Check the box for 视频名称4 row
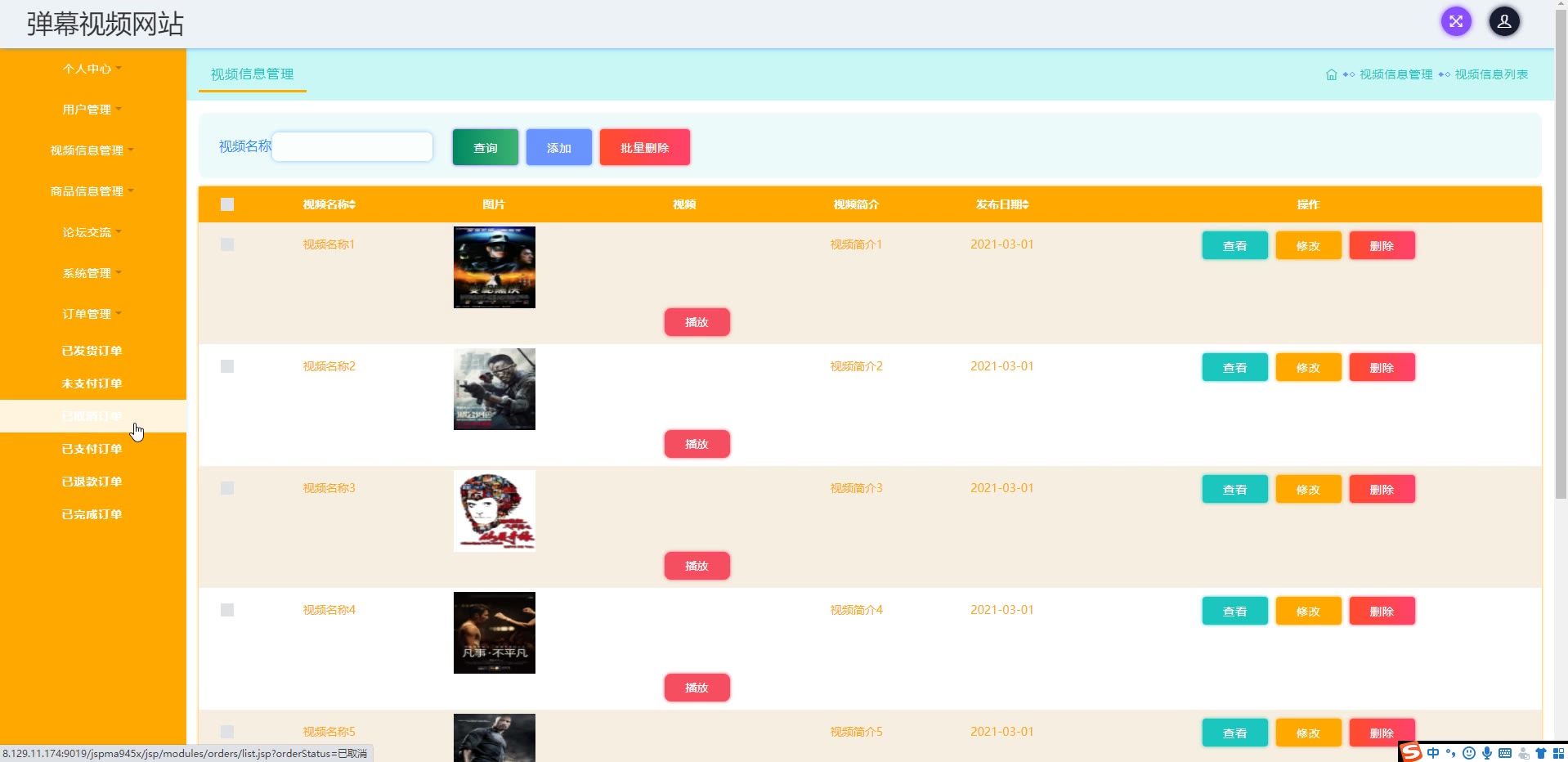 pyautogui.click(x=227, y=610)
